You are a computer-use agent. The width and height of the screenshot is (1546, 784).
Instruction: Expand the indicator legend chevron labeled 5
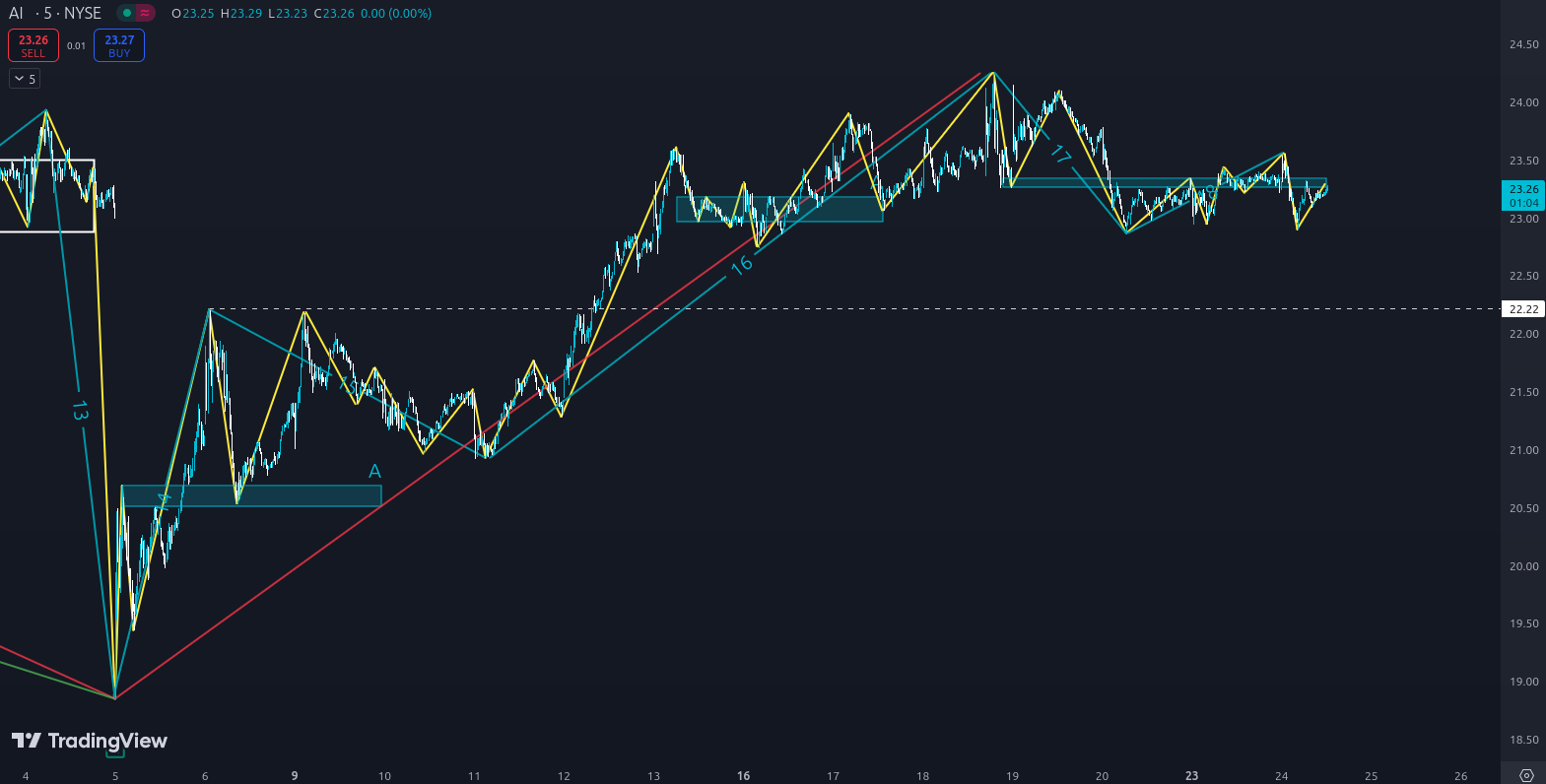25,79
